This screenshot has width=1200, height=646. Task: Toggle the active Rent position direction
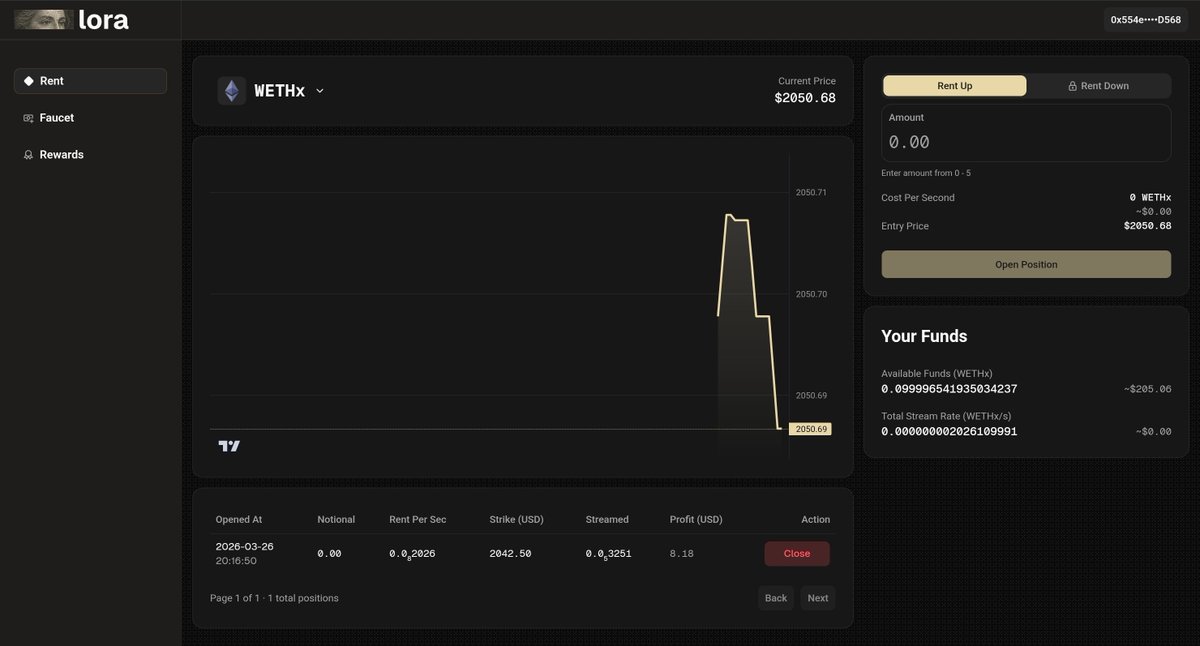(953, 85)
